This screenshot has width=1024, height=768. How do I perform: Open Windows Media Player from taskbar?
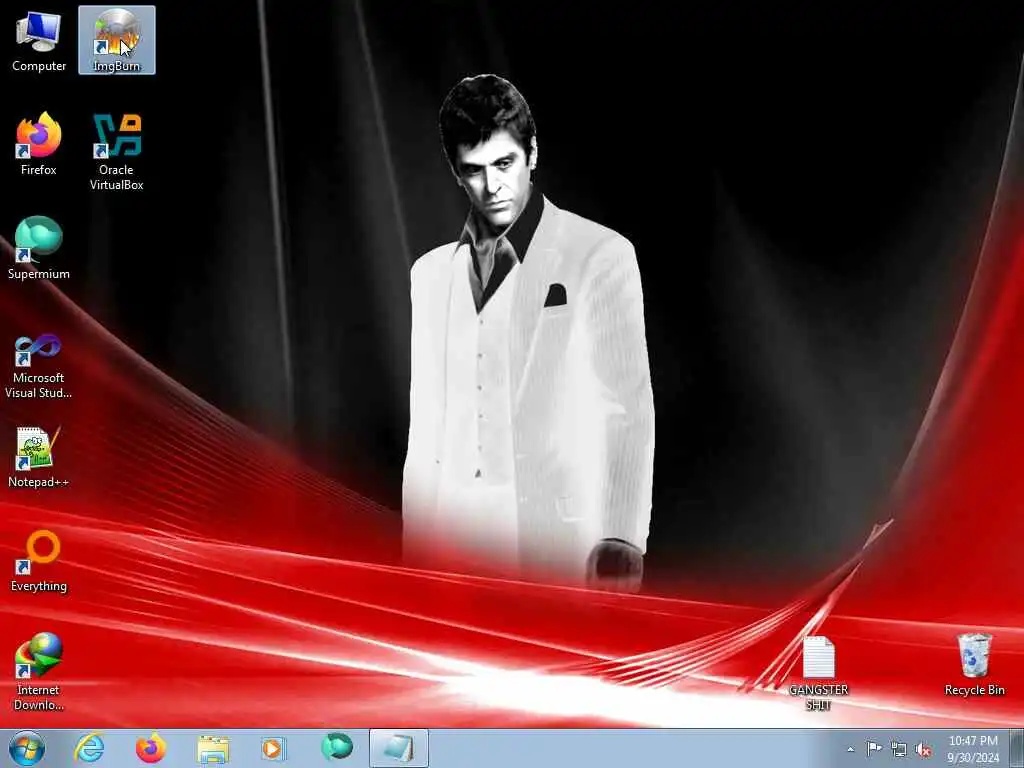[274, 748]
